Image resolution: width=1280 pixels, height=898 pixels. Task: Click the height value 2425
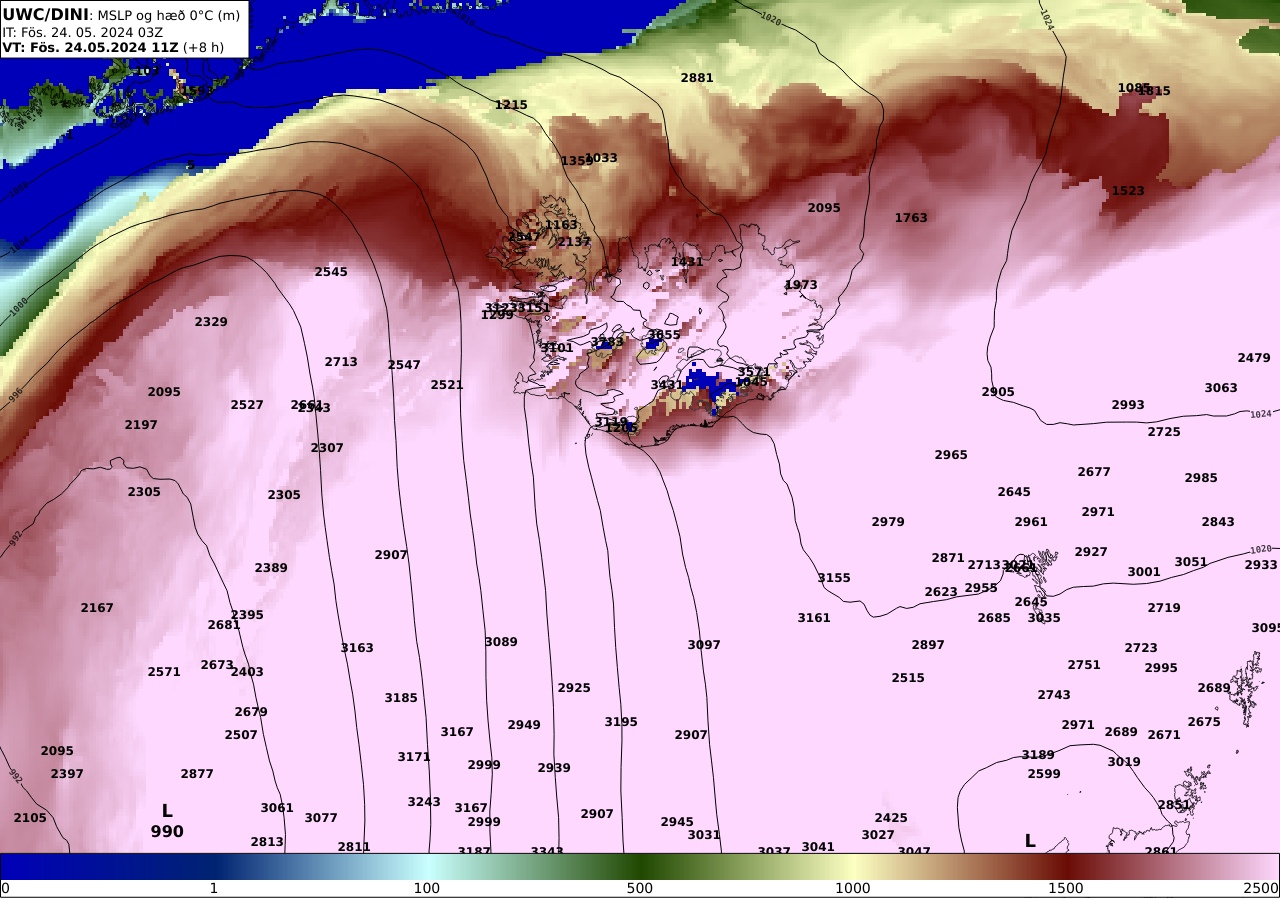pyautogui.click(x=891, y=818)
